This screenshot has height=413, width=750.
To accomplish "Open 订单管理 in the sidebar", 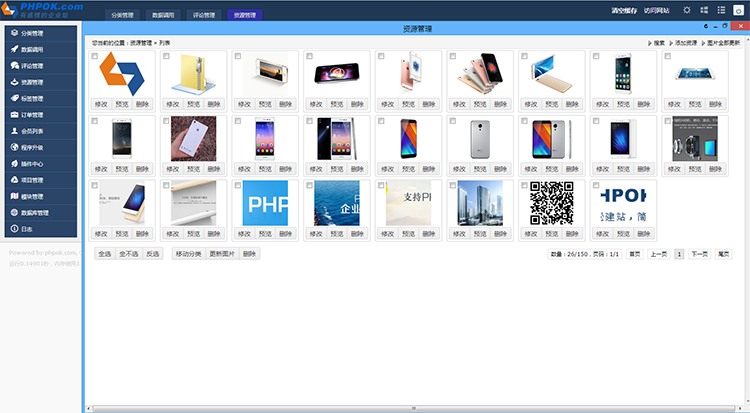I will pos(41,115).
